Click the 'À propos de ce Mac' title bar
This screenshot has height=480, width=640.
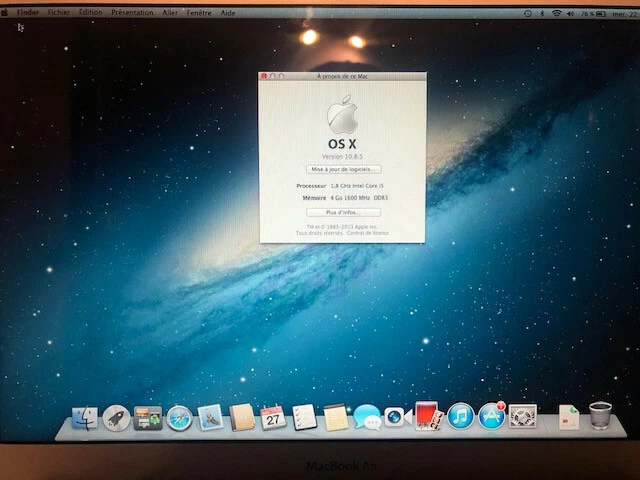tap(342, 76)
